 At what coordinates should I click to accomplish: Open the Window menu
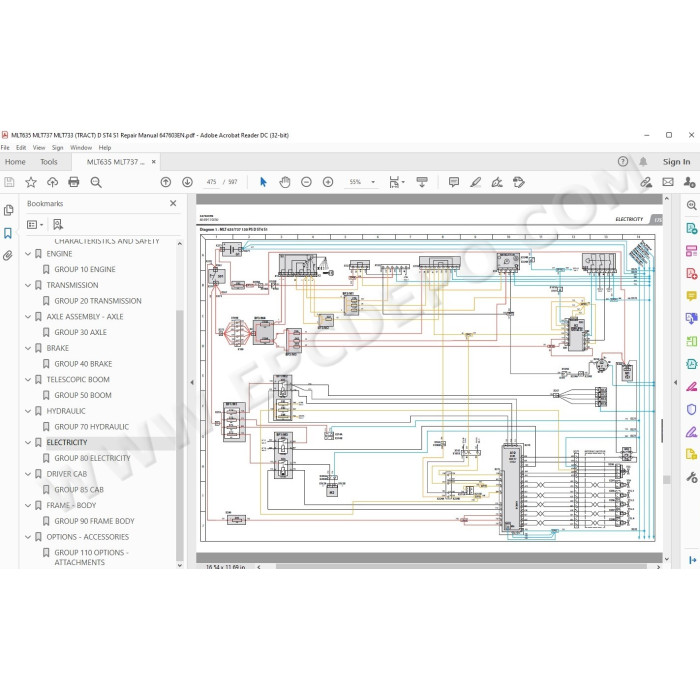(81, 147)
